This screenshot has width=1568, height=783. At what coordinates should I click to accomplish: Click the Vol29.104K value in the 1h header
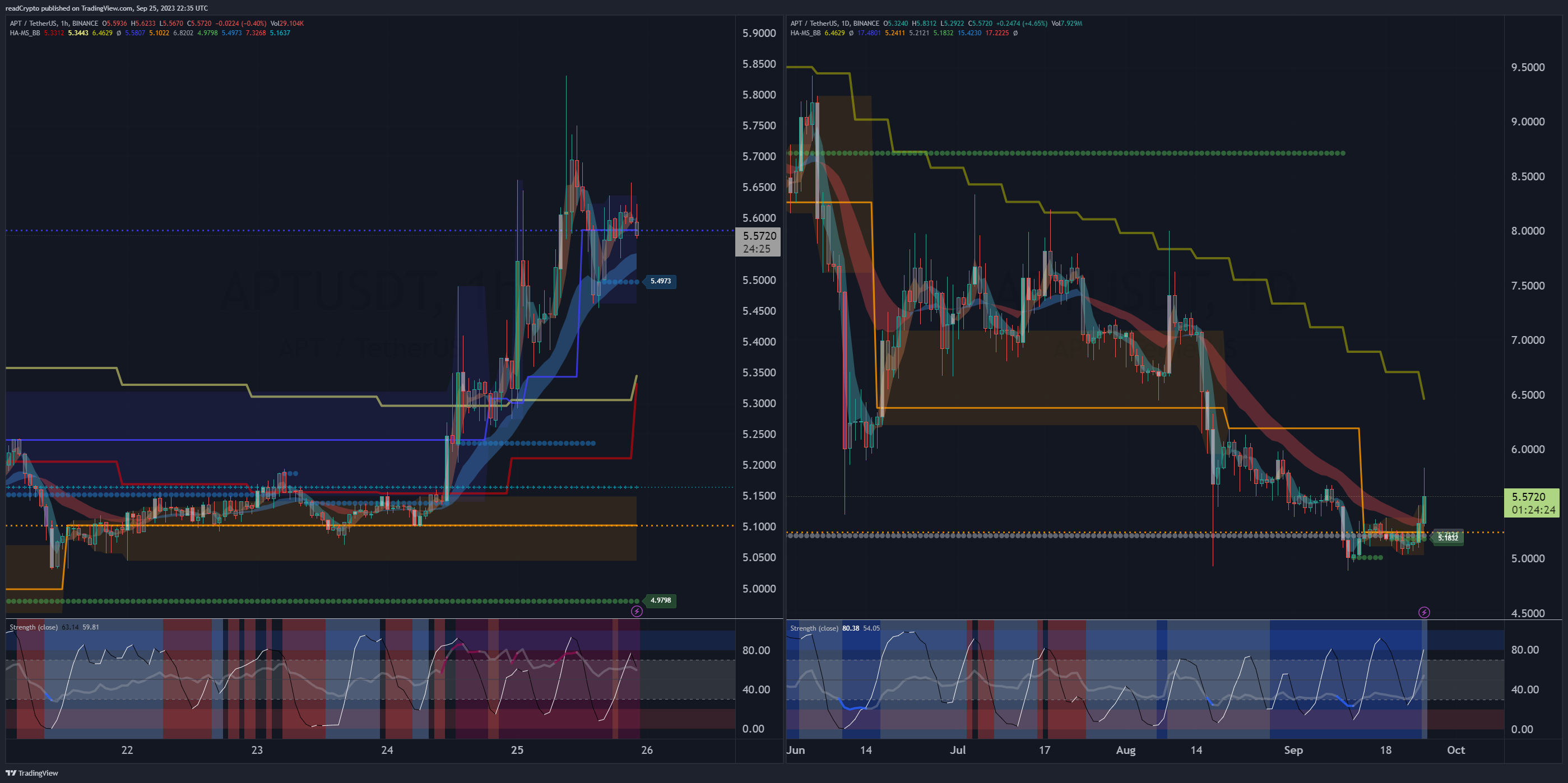click(x=287, y=23)
